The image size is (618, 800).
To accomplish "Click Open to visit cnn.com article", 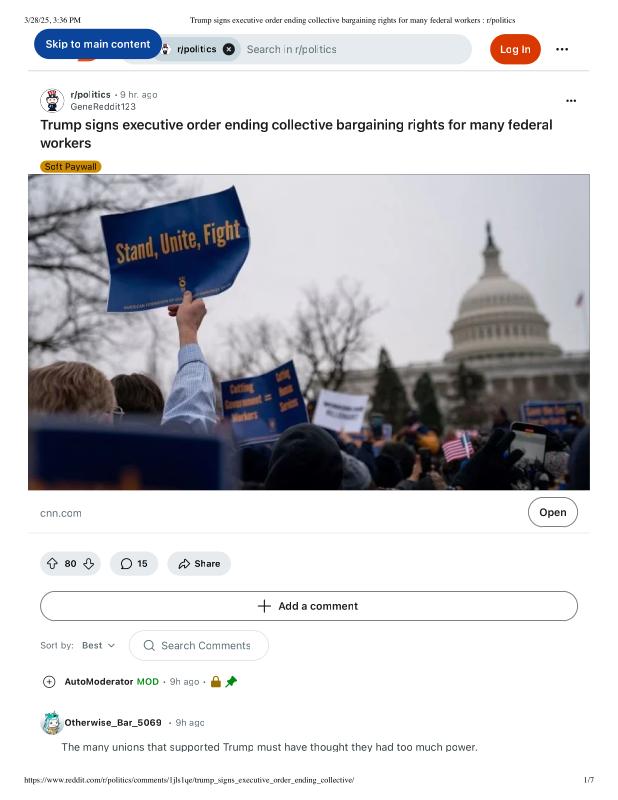I will point(552,512).
